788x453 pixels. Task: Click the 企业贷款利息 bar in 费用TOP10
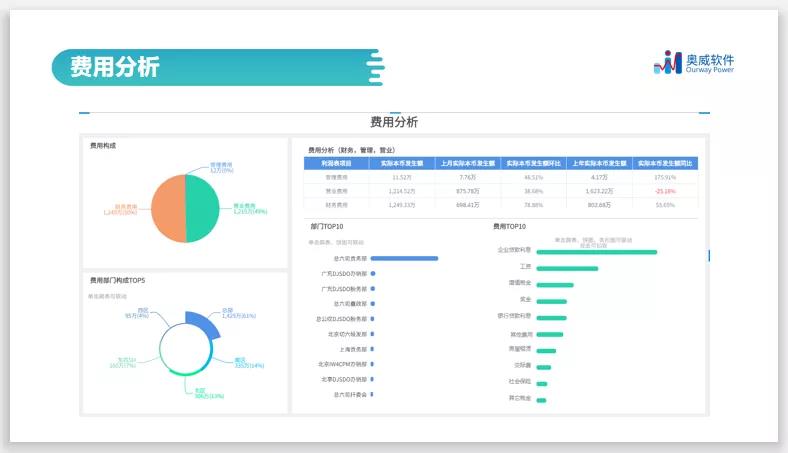596,252
